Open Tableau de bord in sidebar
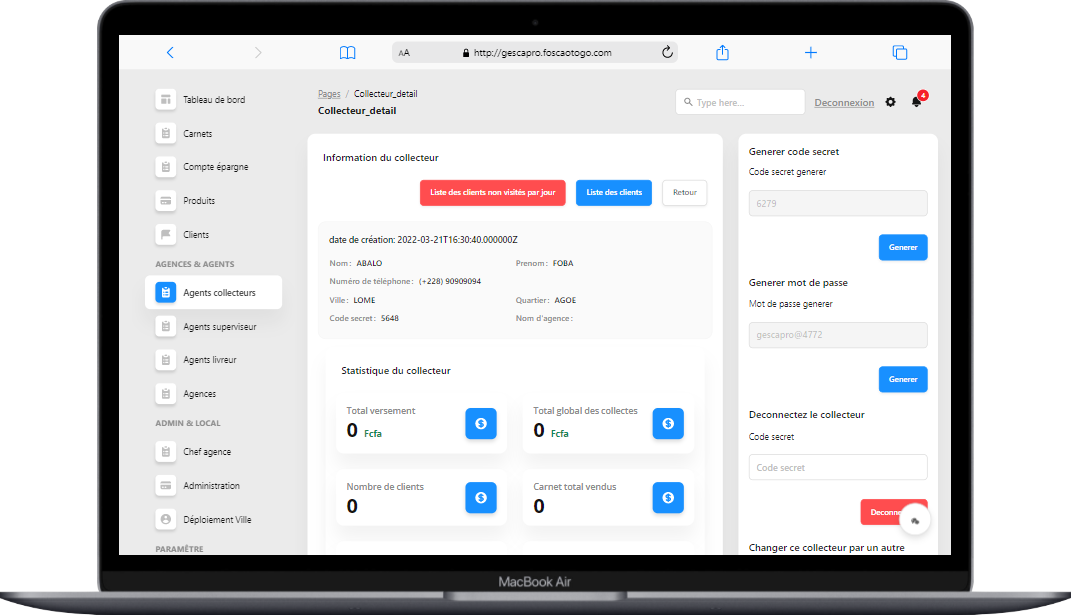 [x=213, y=100]
